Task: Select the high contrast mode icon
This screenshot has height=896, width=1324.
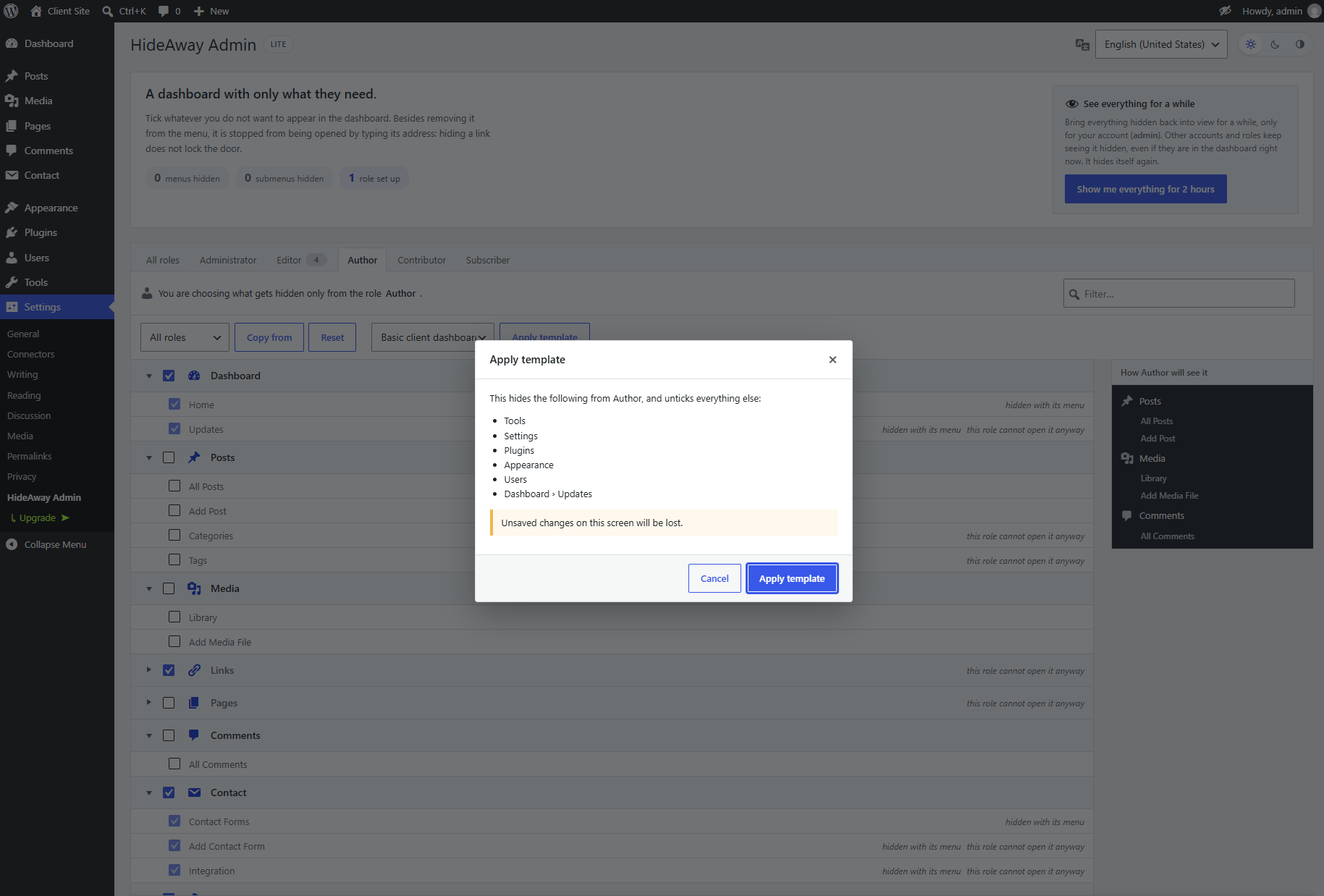Action: (x=1300, y=44)
